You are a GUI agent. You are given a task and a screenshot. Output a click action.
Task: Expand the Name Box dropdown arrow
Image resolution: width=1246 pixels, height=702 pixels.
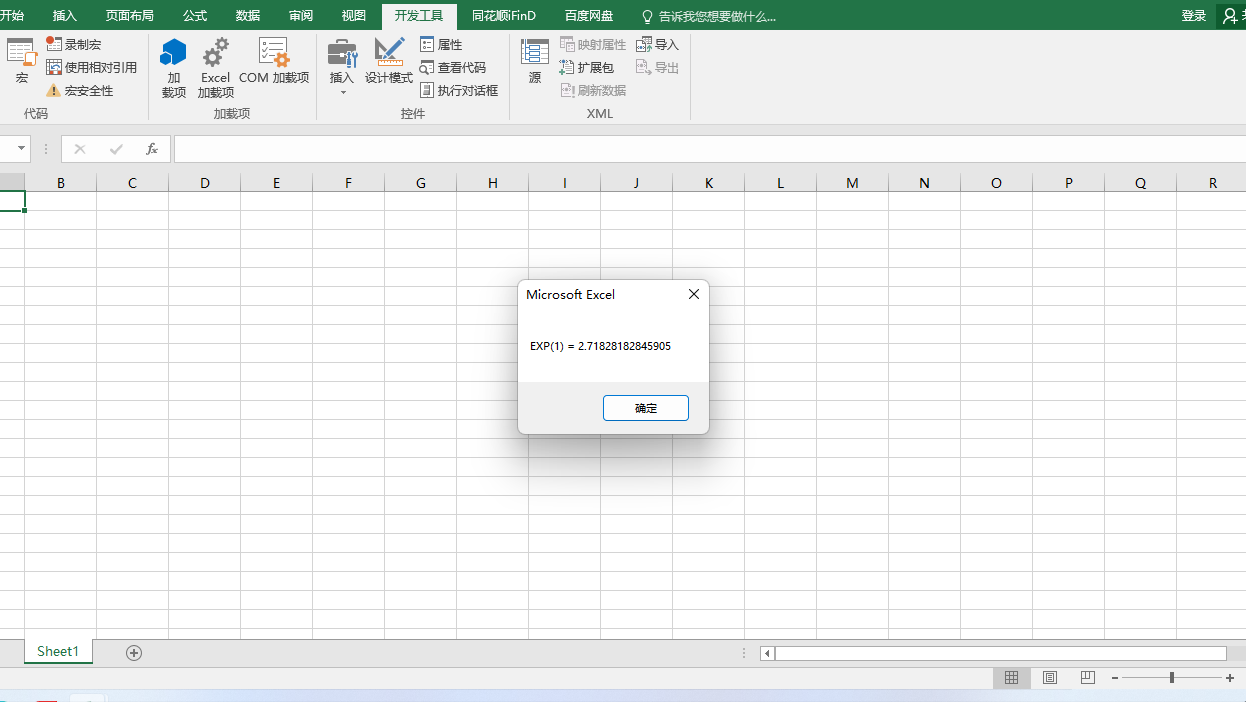(21, 149)
